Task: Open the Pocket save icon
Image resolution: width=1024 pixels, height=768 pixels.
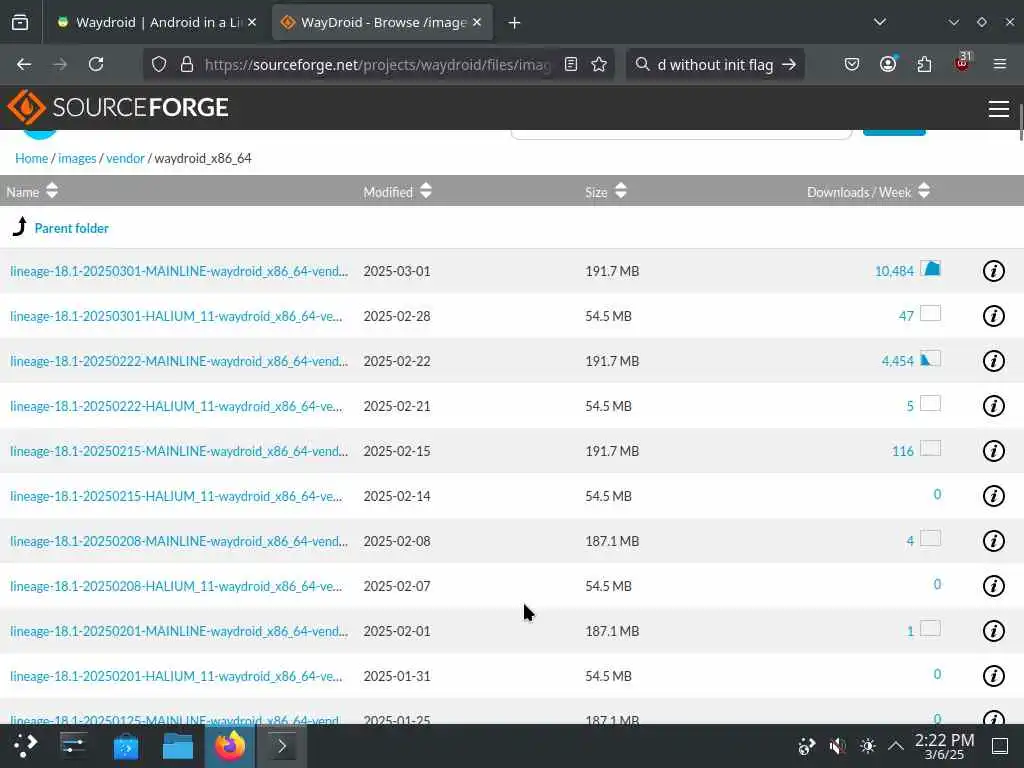Action: [852, 65]
